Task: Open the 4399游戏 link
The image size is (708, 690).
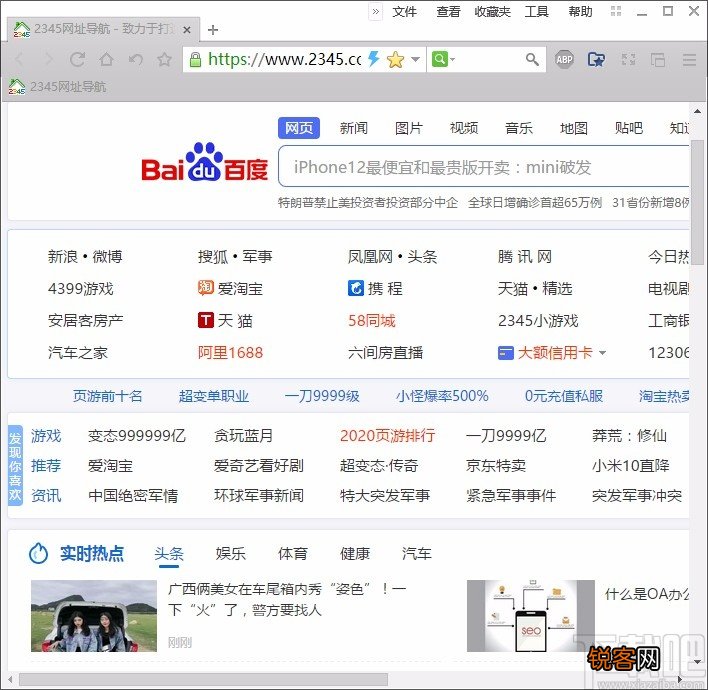Action: pos(81,288)
